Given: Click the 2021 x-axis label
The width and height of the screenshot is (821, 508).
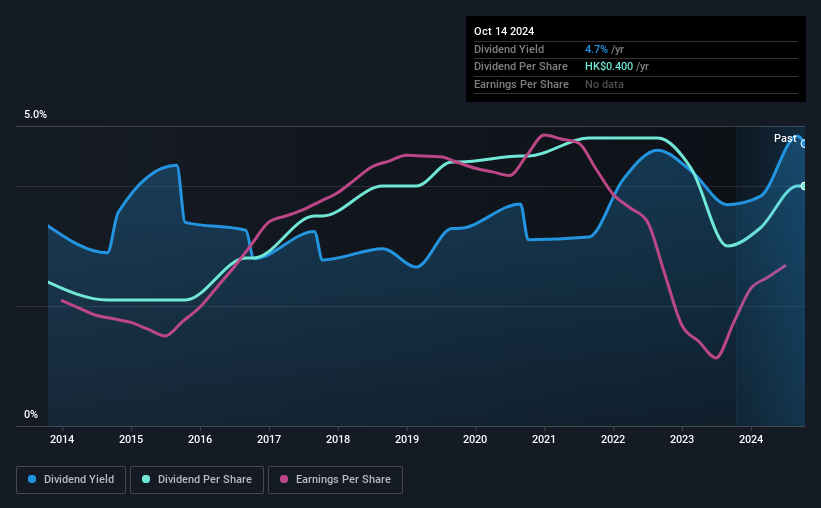Looking at the screenshot, I should [544, 439].
